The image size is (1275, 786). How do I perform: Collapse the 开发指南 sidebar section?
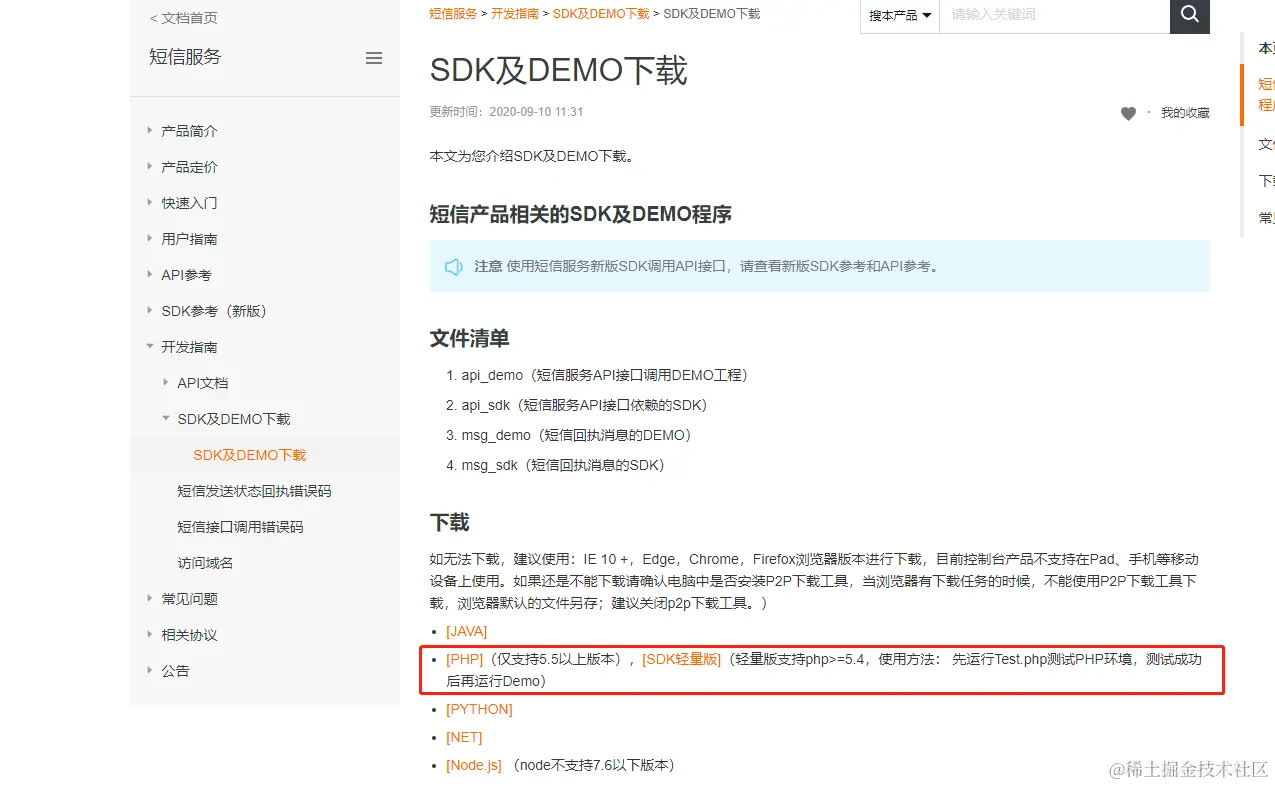[190, 346]
